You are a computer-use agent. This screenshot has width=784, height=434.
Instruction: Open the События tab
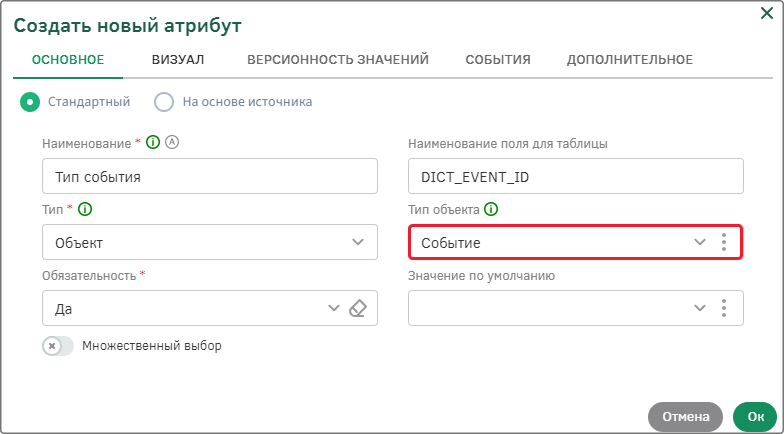pos(498,60)
